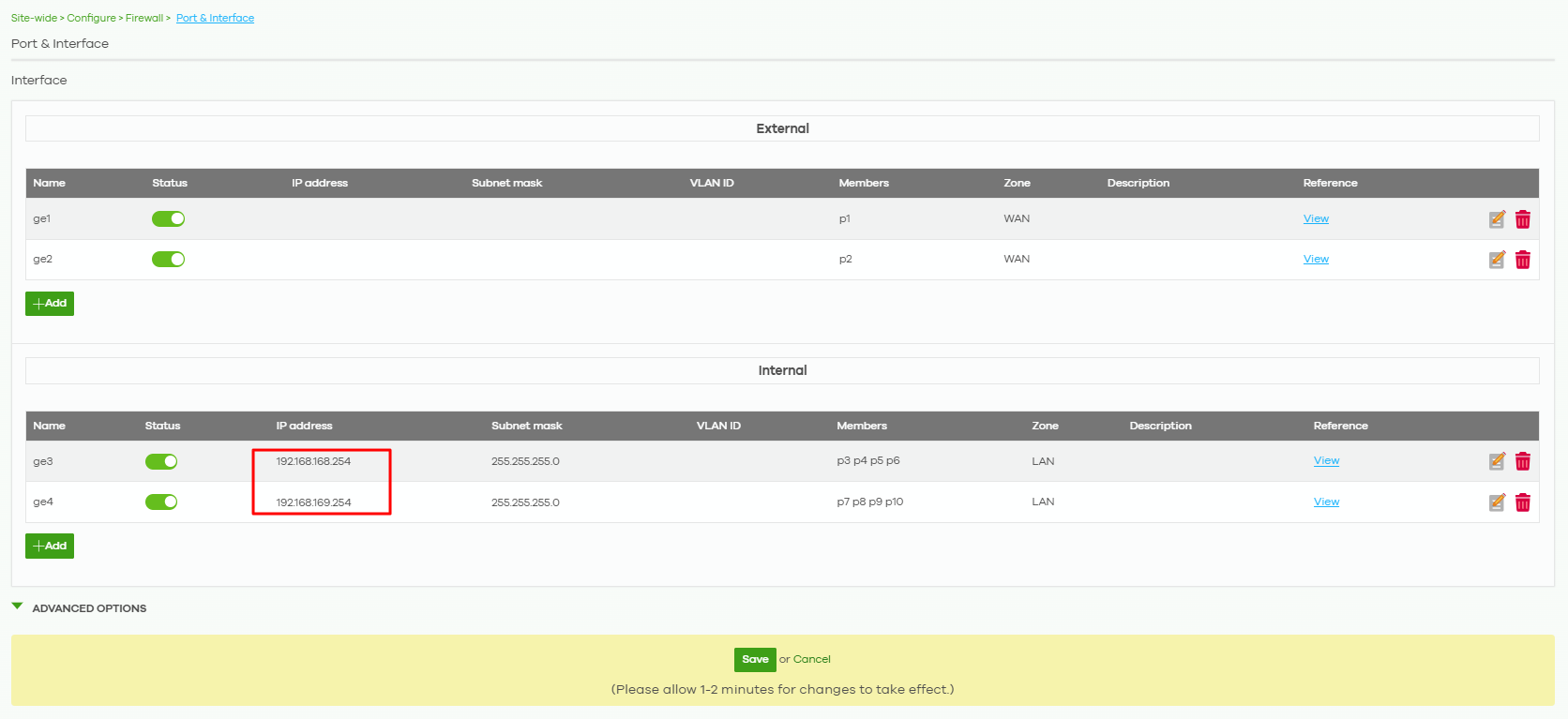
Task: Toggle ge1 status switch
Action: tap(169, 218)
